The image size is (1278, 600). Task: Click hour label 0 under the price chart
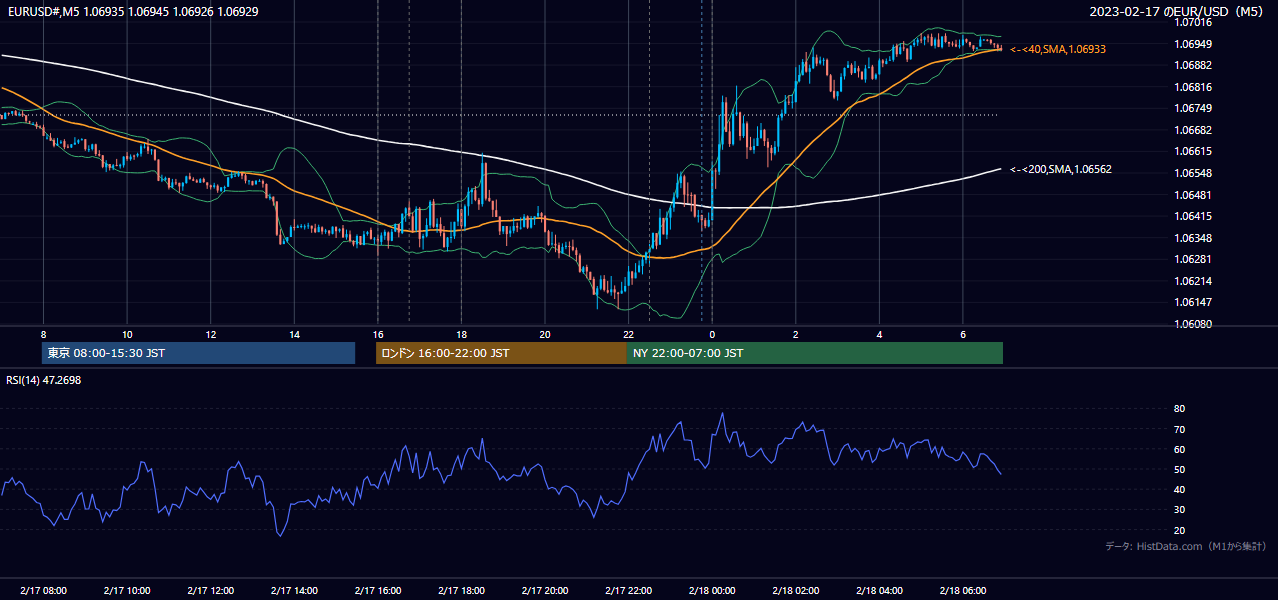[712, 334]
